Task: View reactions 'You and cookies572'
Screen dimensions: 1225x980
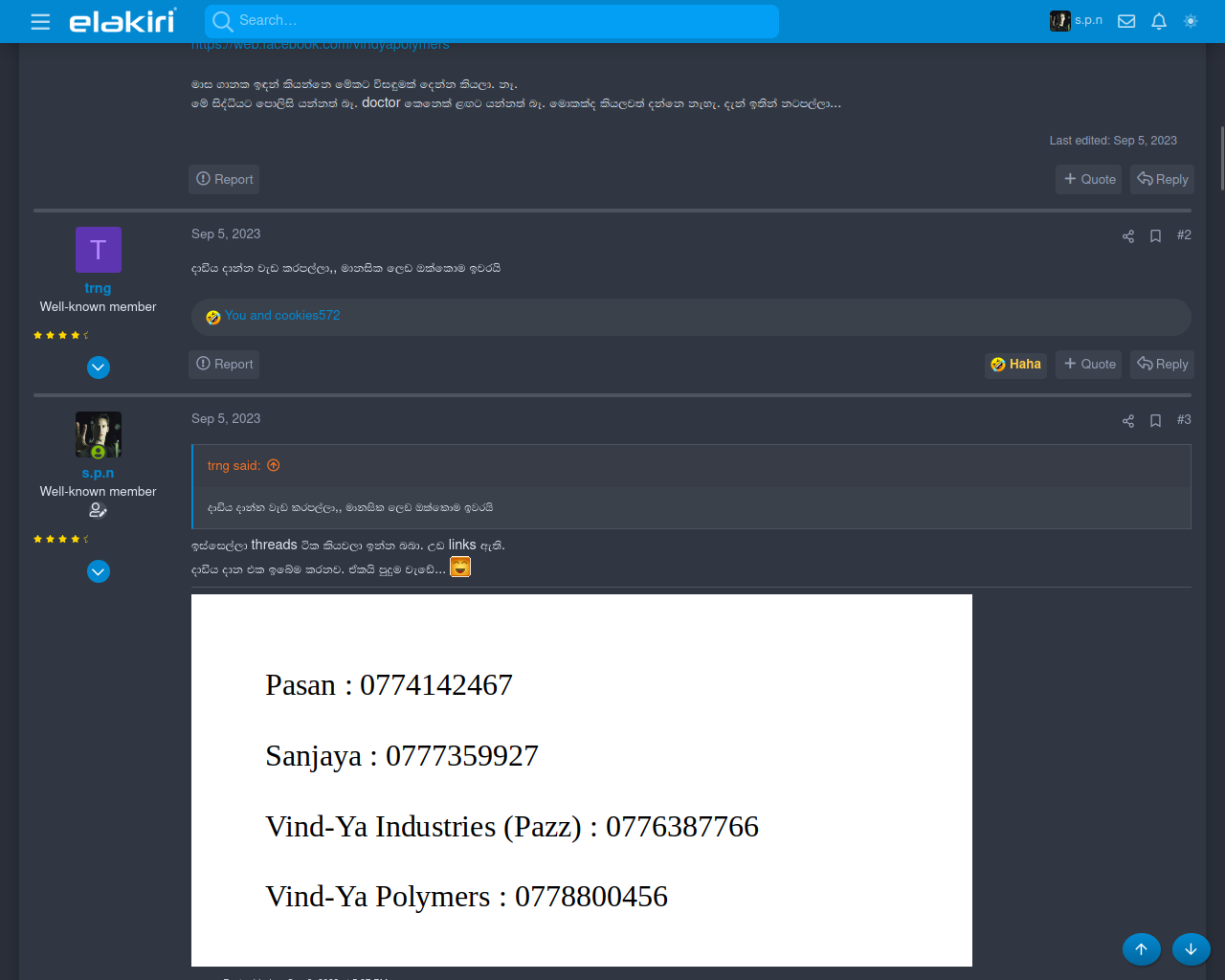Action: [282, 316]
